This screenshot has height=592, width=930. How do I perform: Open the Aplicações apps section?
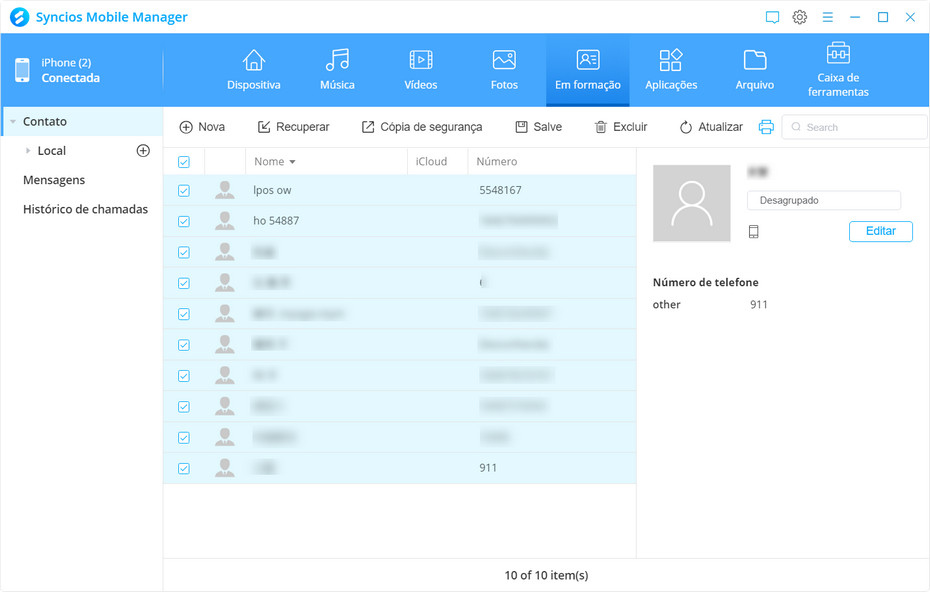pyautogui.click(x=671, y=70)
